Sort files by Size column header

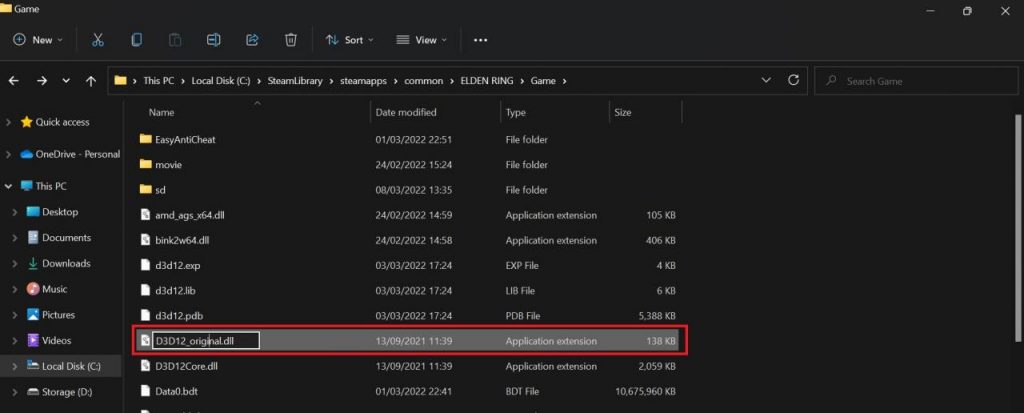pos(623,112)
